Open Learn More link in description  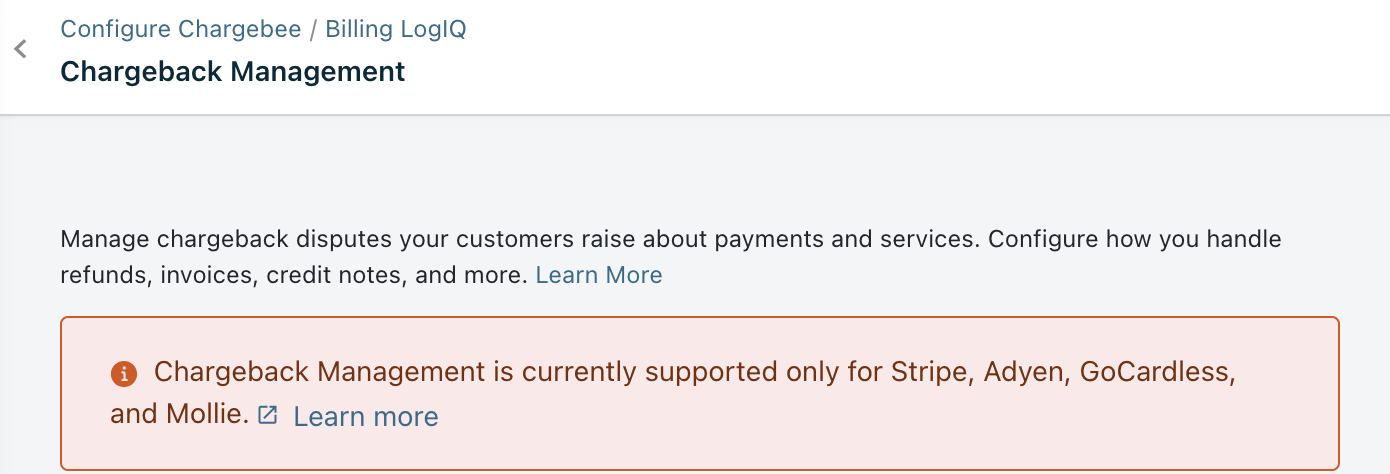(x=599, y=275)
